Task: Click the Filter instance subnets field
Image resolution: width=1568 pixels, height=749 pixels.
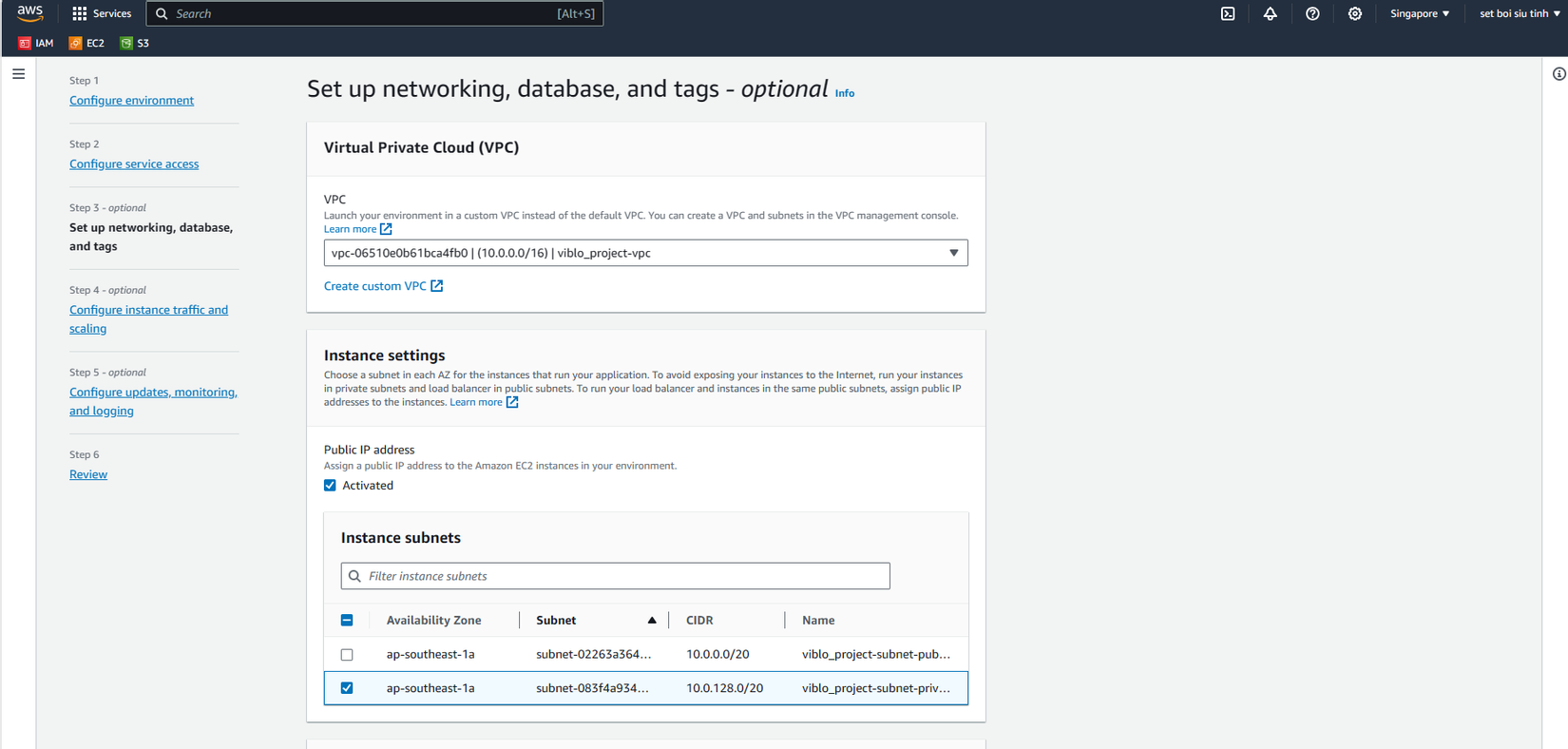Action: [616, 576]
